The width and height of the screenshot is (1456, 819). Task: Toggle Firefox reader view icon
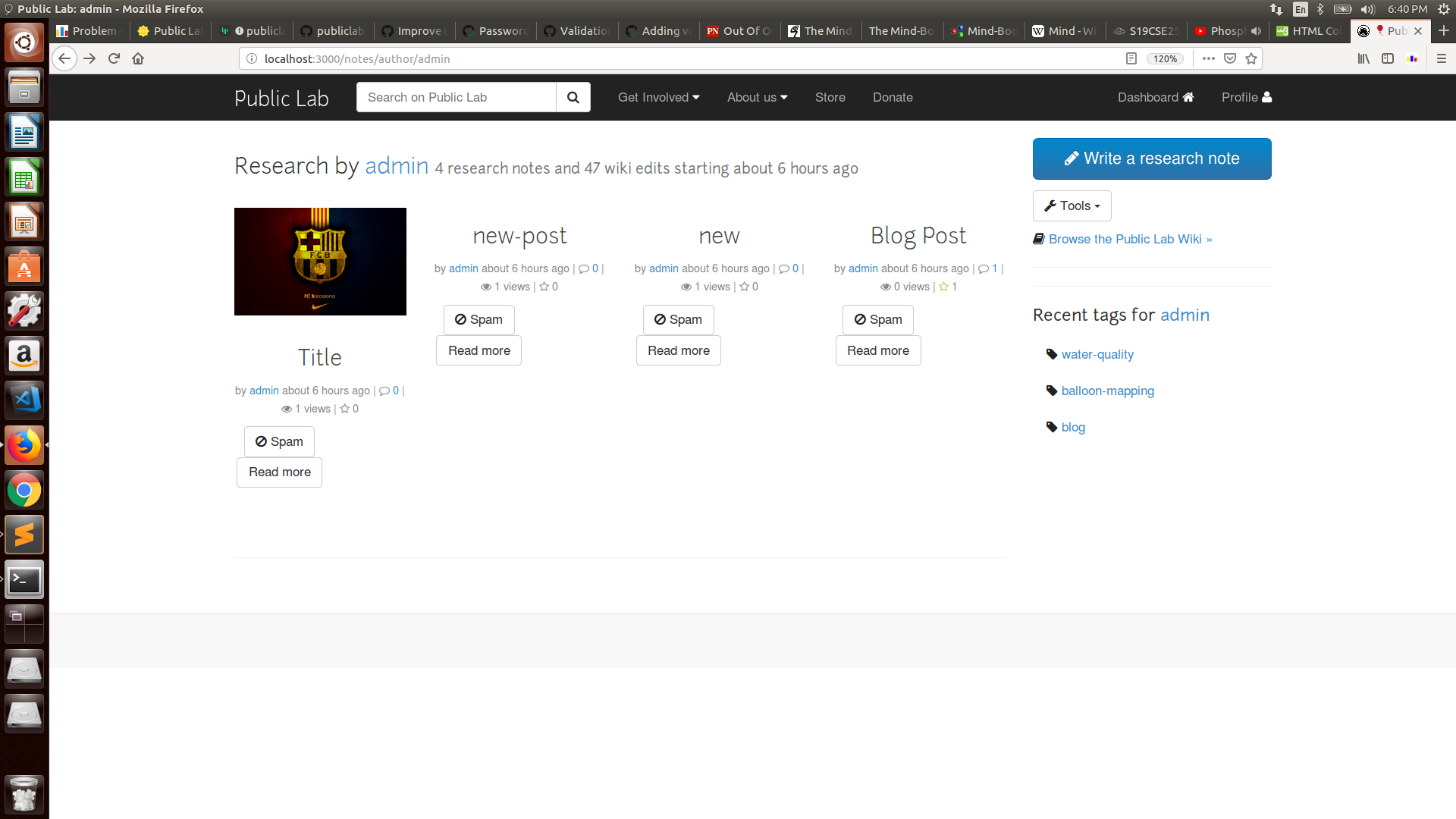(x=1131, y=58)
